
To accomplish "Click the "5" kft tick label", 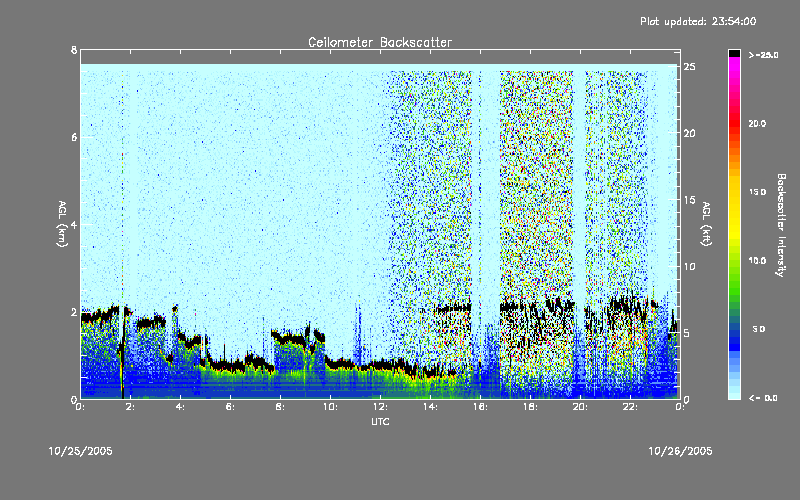I will 687,333.
